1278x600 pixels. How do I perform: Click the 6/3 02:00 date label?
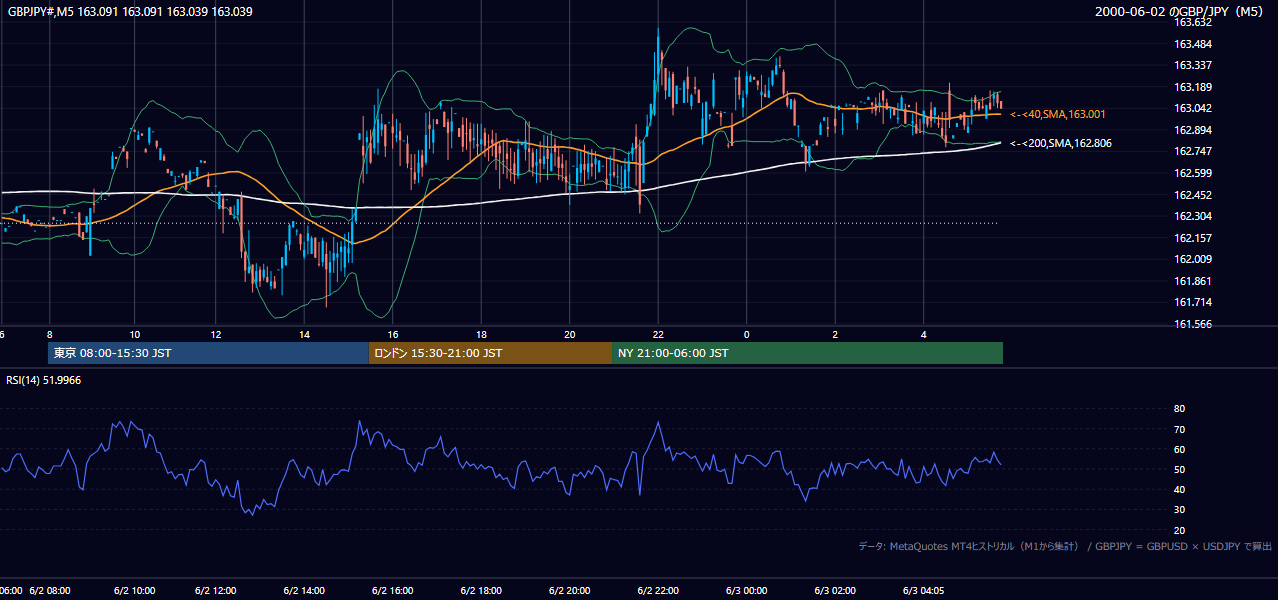point(835,591)
